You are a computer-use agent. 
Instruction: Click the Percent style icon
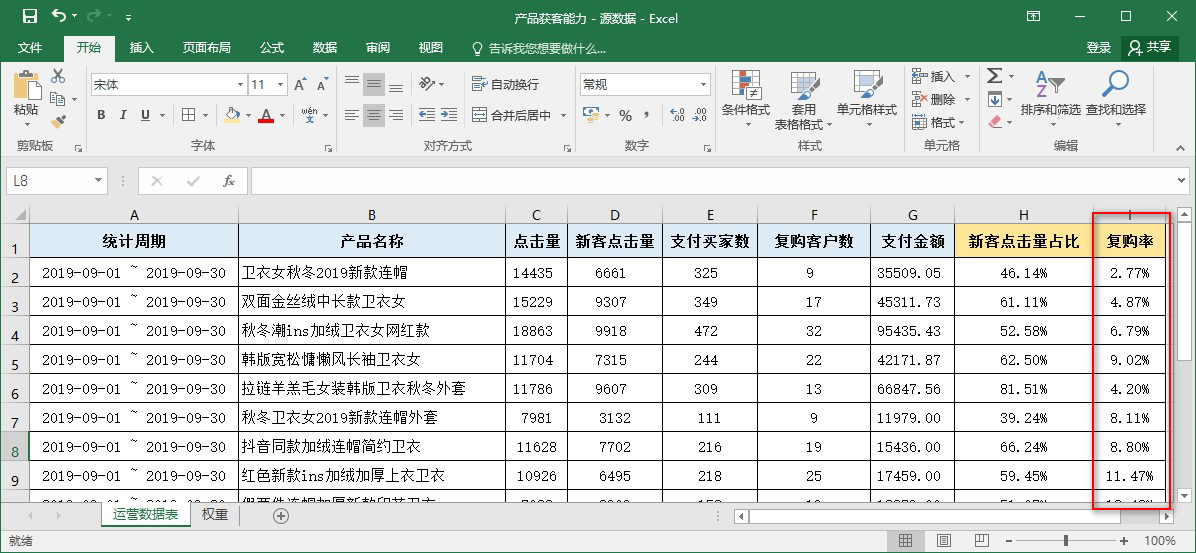point(625,115)
